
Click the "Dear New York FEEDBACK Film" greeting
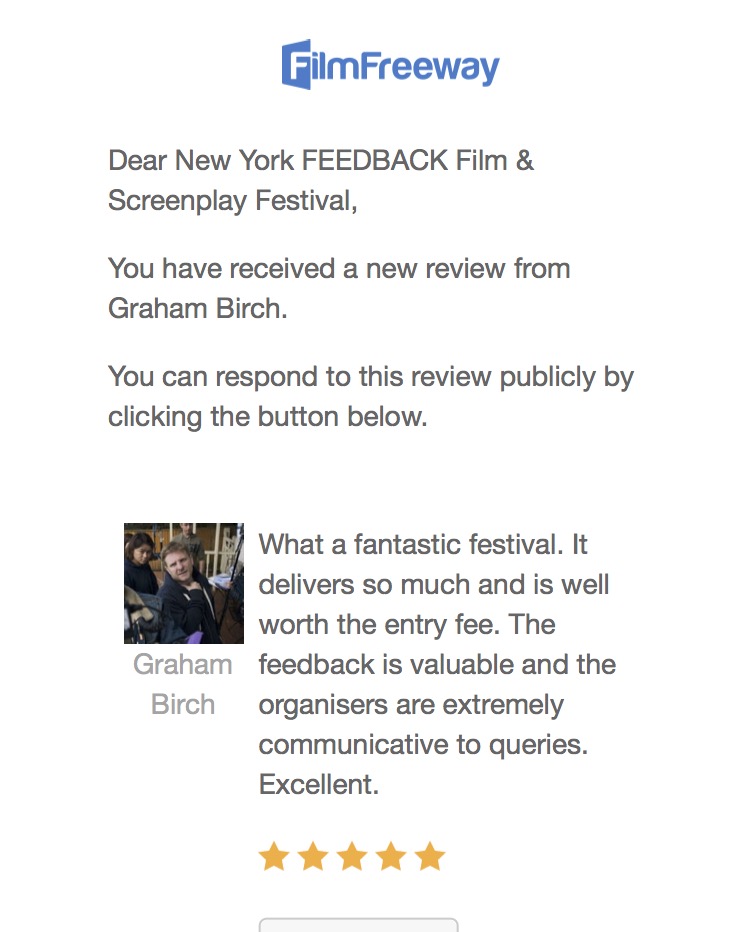tap(321, 160)
